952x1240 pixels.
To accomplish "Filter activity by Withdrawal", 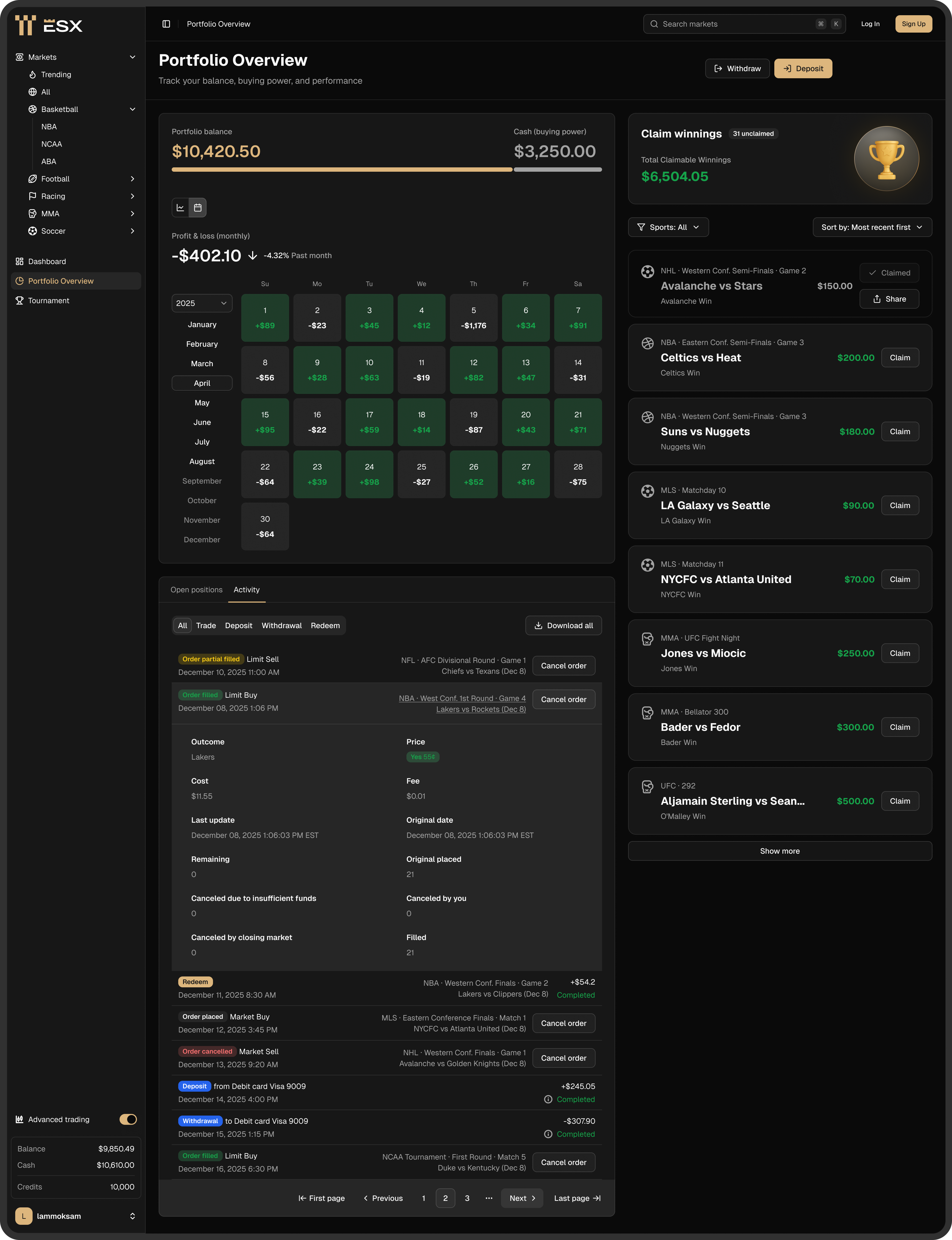I will tap(282, 625).
